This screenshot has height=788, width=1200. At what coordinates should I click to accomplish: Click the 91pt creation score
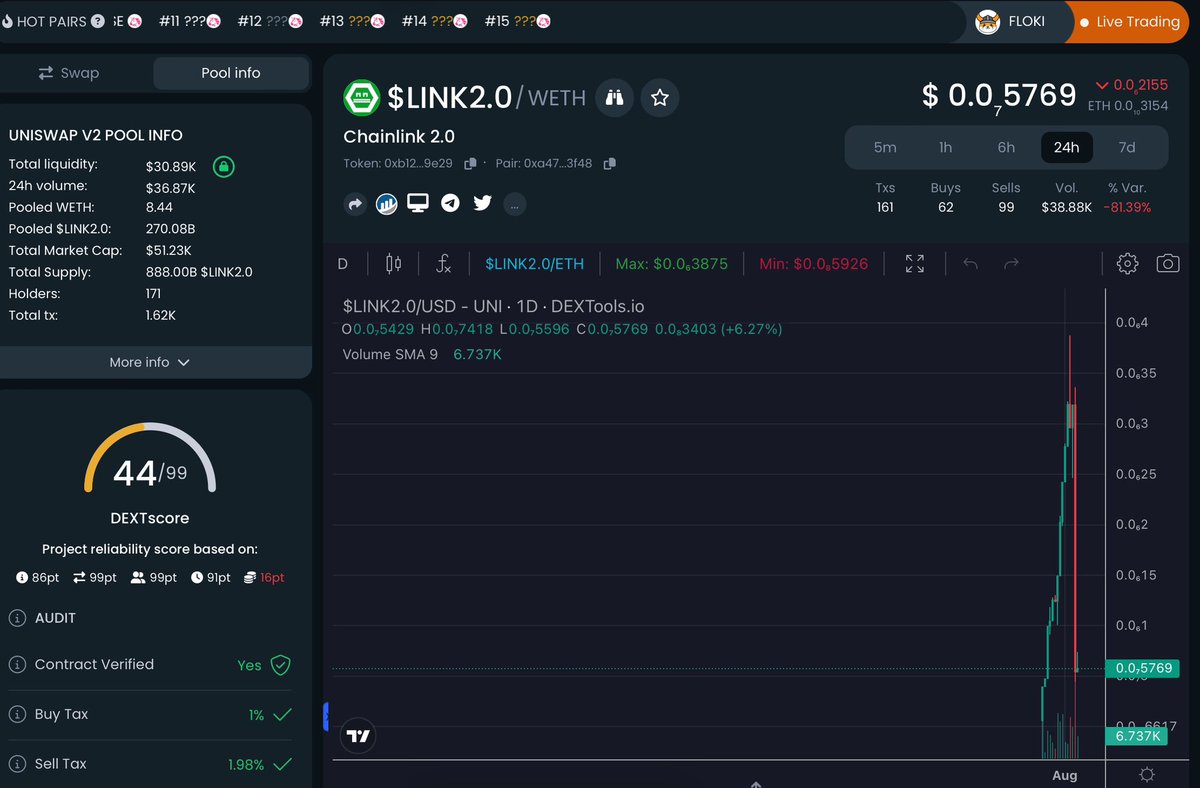click(211, 578)
